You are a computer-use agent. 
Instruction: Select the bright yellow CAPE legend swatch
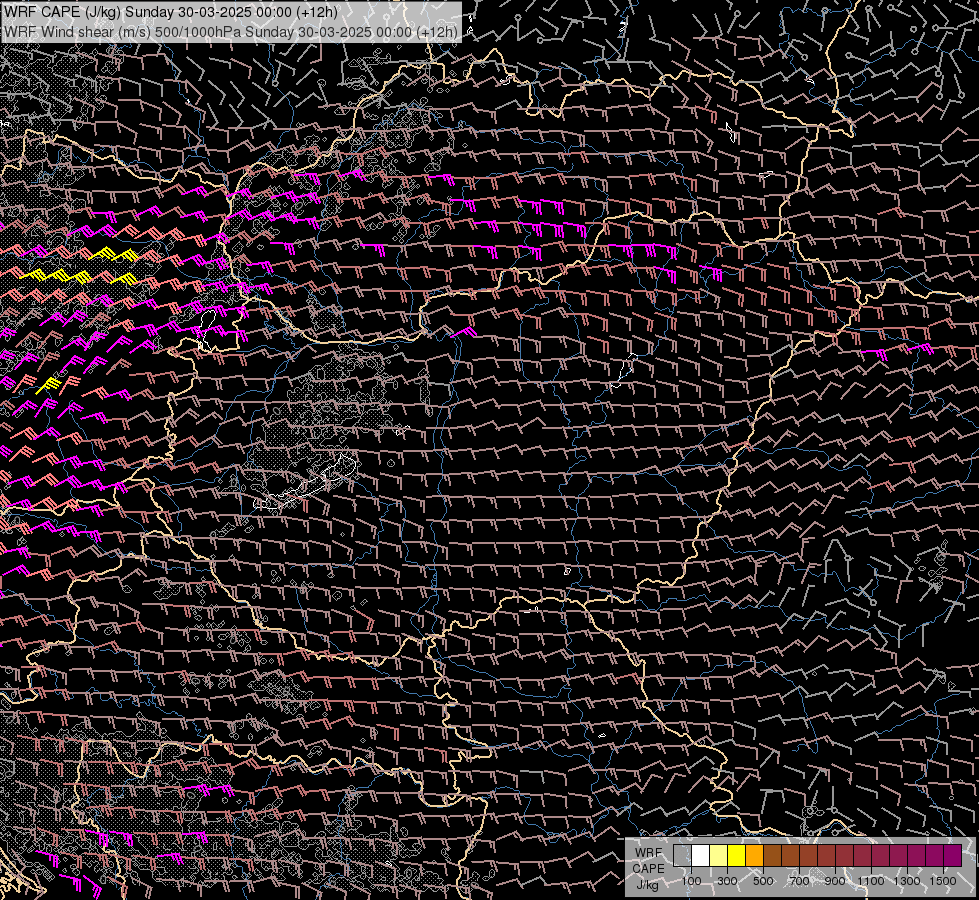click(x=737, y=855)
